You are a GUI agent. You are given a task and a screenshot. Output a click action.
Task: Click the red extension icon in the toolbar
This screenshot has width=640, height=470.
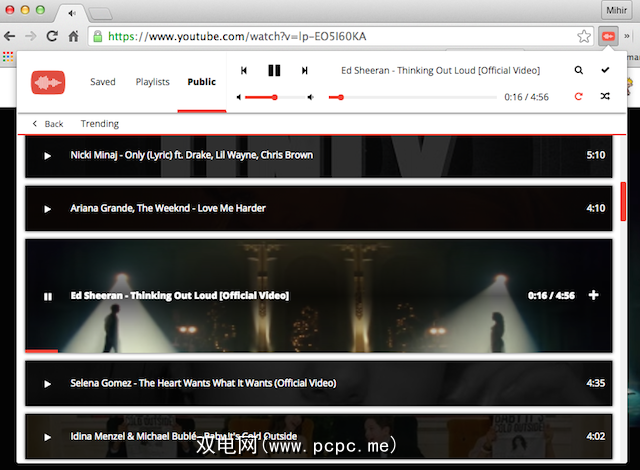pos(608,36)
